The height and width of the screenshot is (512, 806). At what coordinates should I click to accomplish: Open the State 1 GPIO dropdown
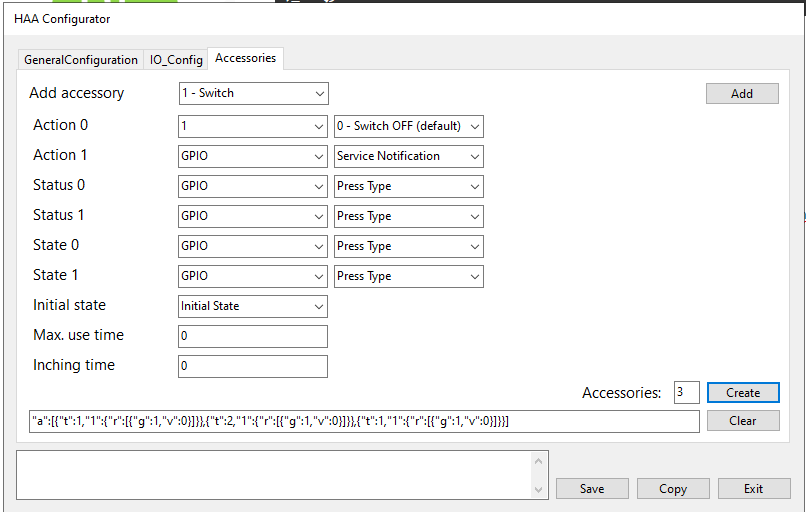(x=252, y=276)
